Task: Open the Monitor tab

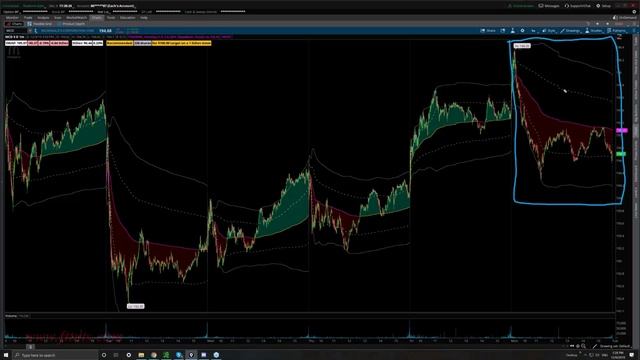Action: 12,18
